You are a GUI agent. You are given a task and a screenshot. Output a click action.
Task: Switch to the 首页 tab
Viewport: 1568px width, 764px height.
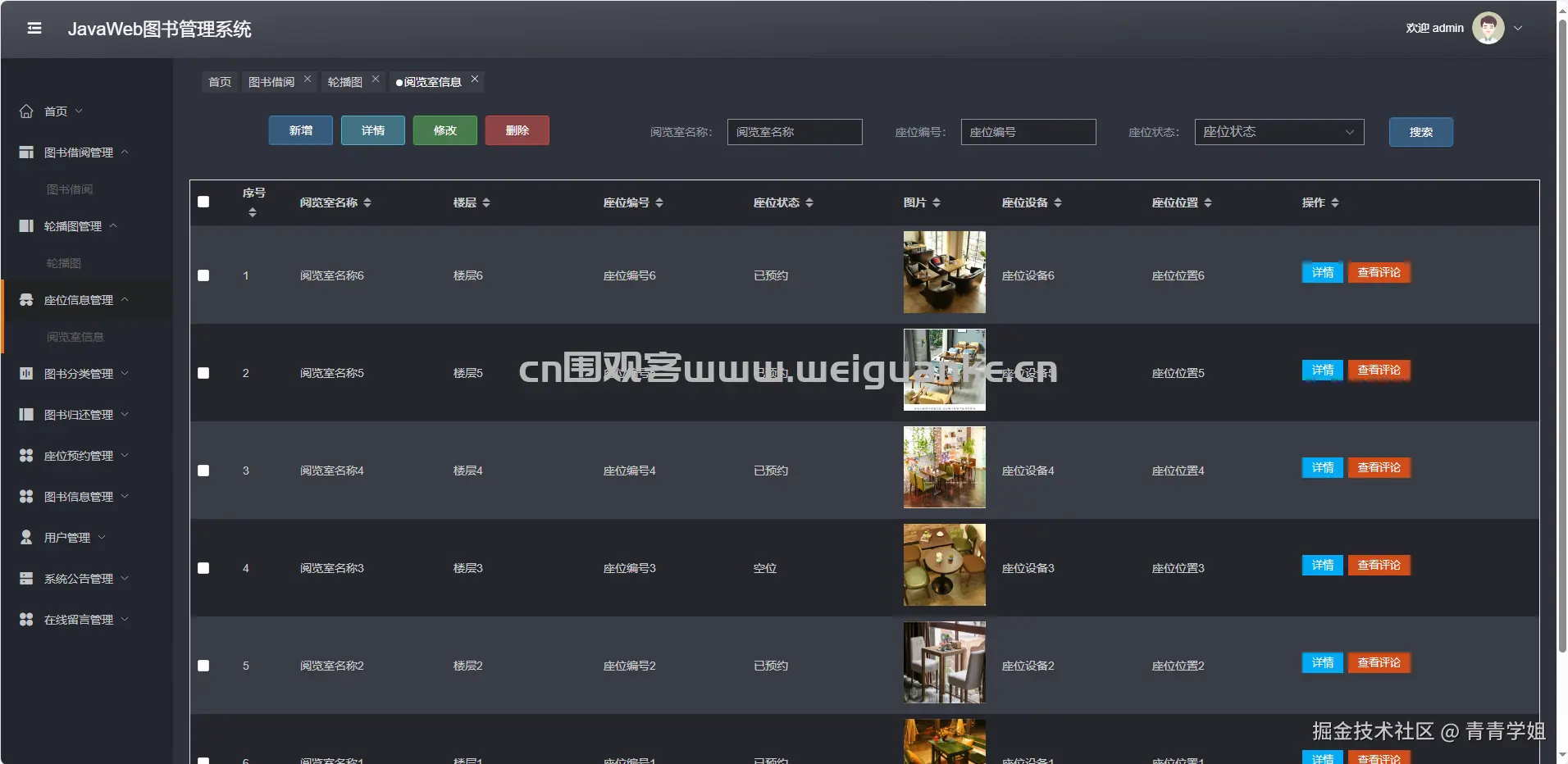[220, 82]
